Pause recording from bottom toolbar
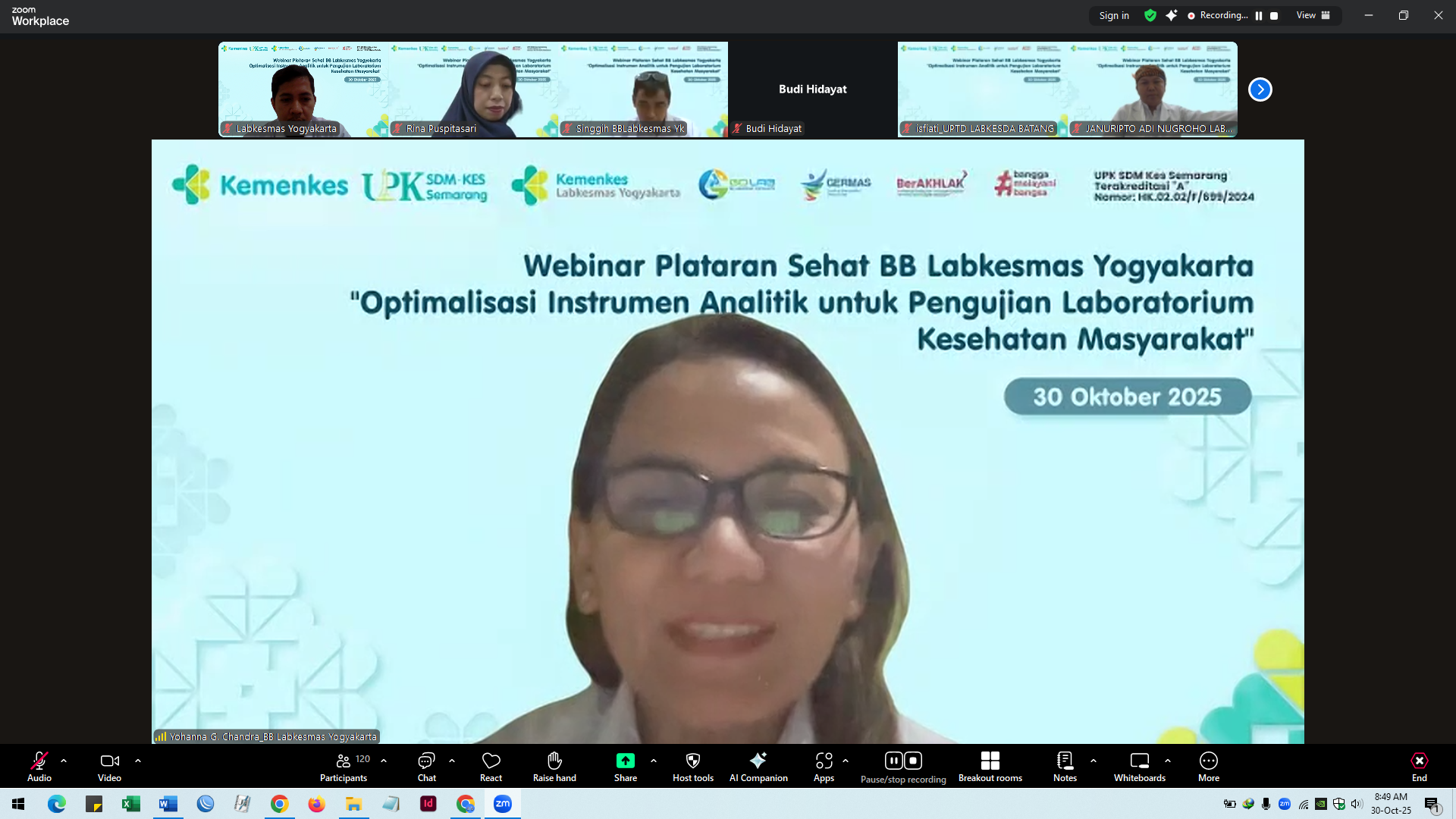Viewport: 1456px width, 819px height. [894, 760]
